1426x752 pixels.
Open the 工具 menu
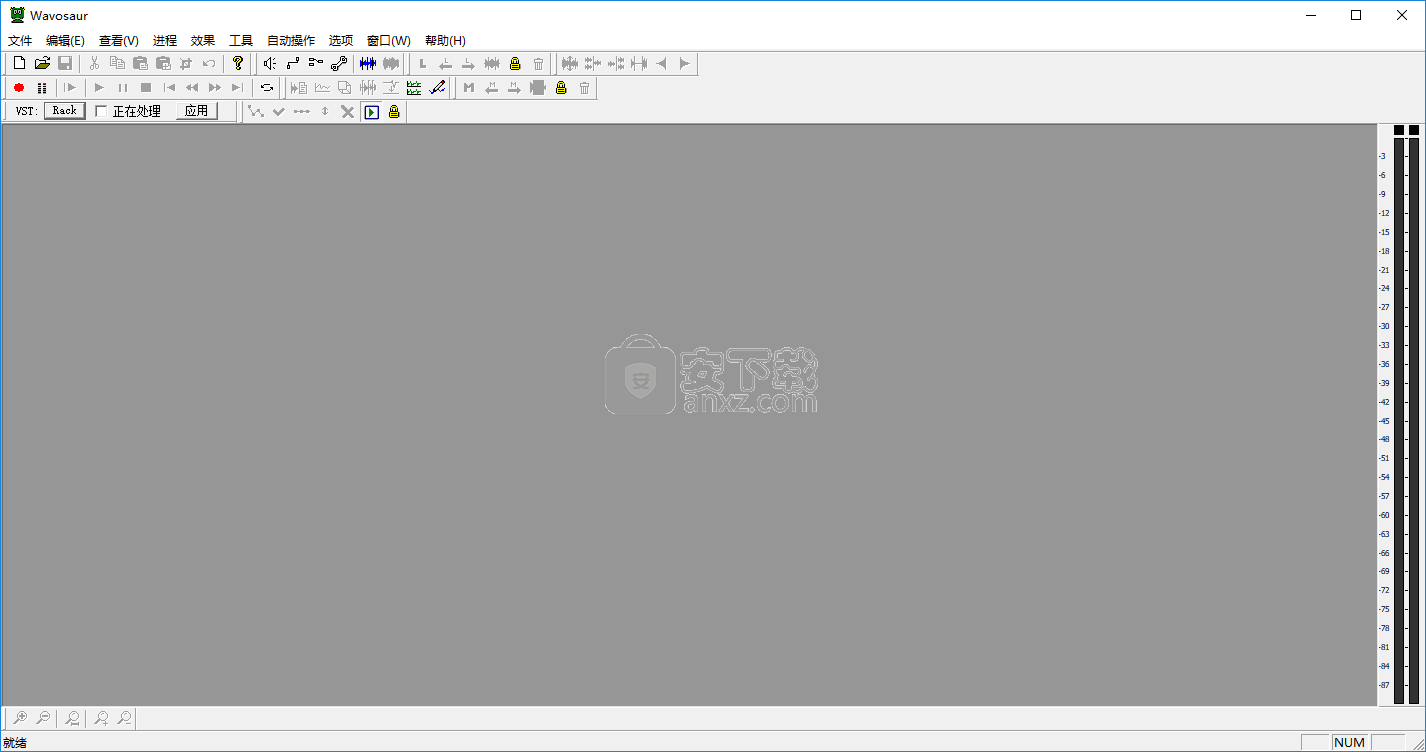241,41
